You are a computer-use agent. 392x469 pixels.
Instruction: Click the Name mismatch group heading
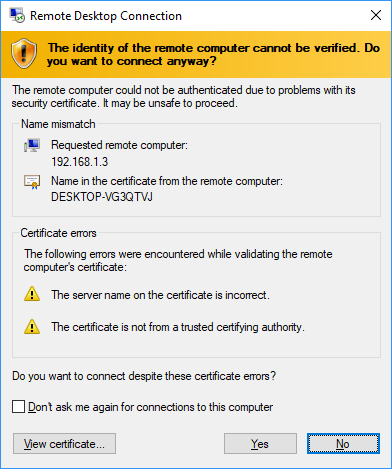click(58, 124)
